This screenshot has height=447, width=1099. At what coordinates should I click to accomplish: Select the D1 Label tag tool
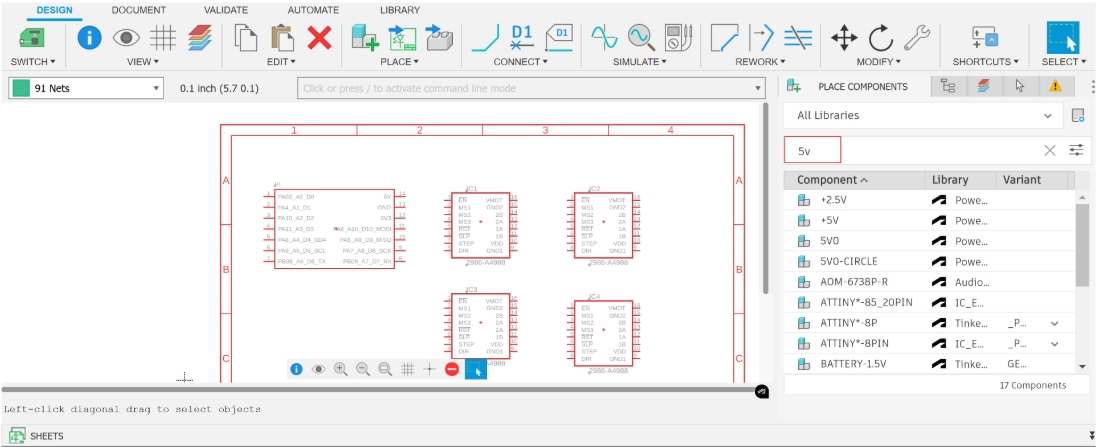coord(559,37)
